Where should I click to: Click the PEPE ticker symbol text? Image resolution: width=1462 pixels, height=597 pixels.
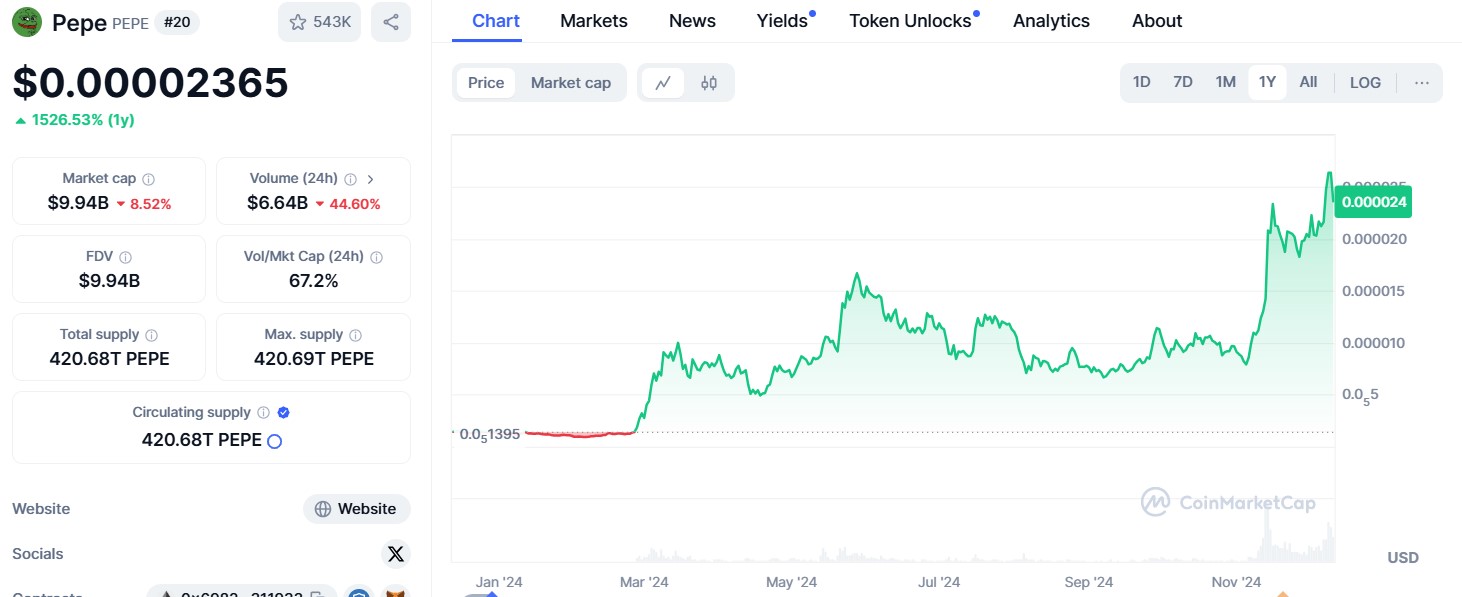coord(130,24)
